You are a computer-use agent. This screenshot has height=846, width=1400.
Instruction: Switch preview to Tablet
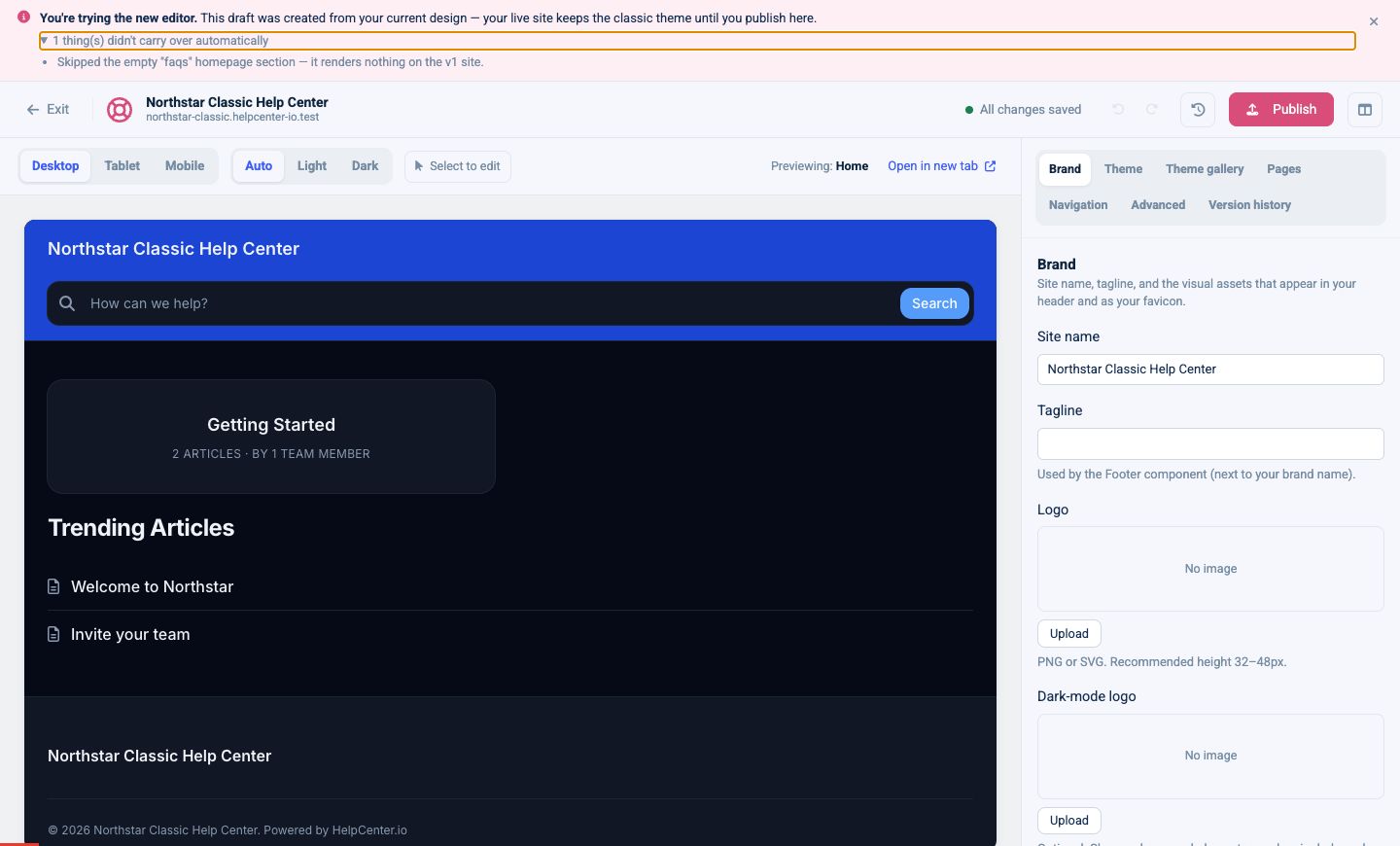tap(122, 166)
